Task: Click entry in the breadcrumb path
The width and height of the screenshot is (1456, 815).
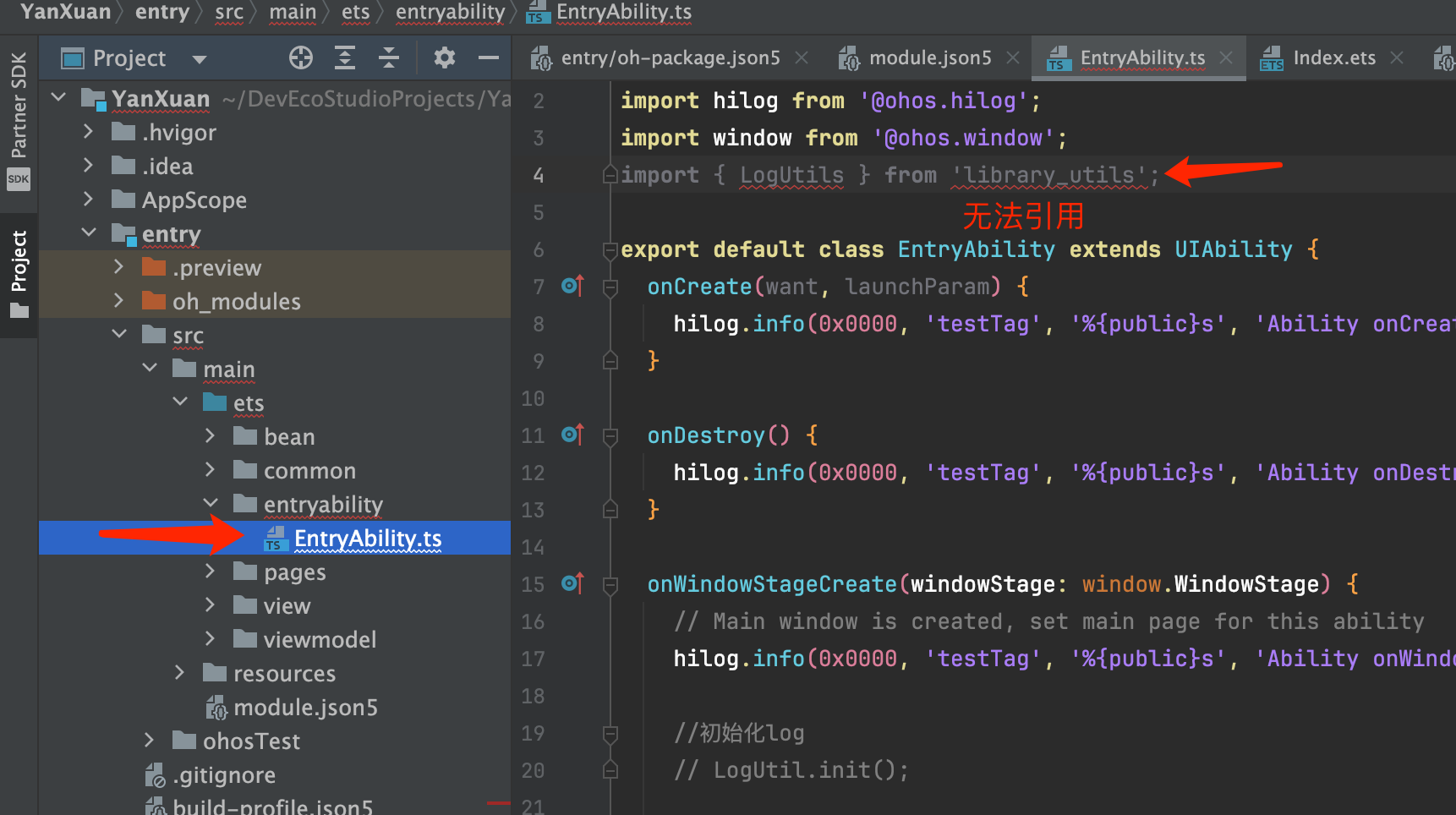Action: point(161,12)
